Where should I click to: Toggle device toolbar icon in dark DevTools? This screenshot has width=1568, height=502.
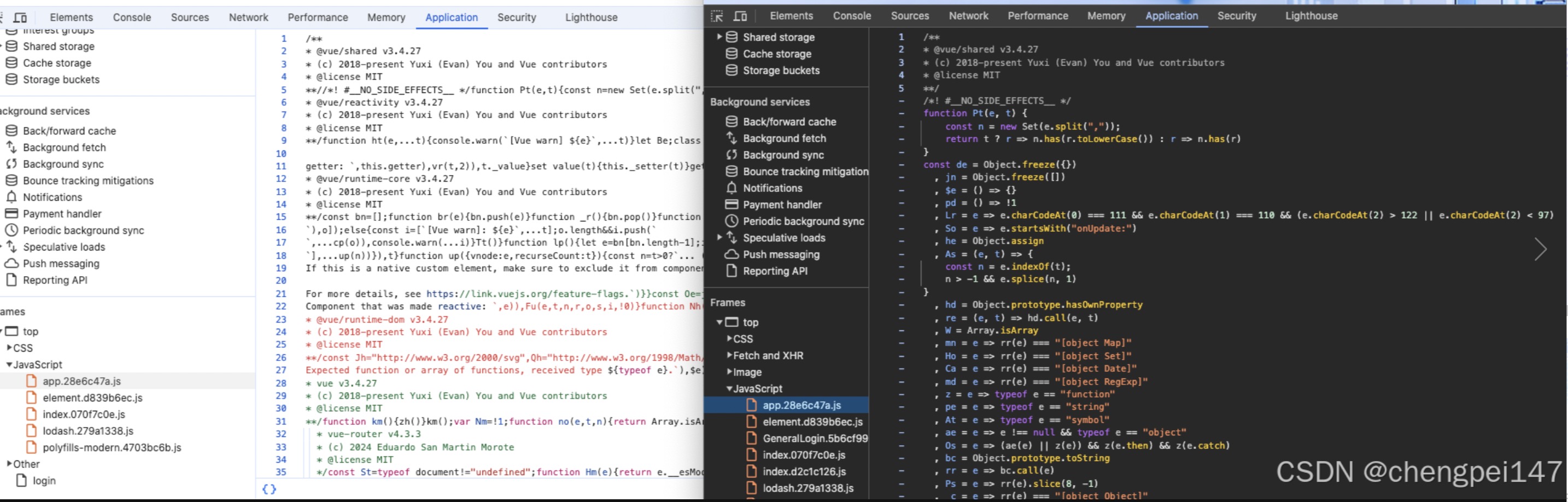point(740,16)
